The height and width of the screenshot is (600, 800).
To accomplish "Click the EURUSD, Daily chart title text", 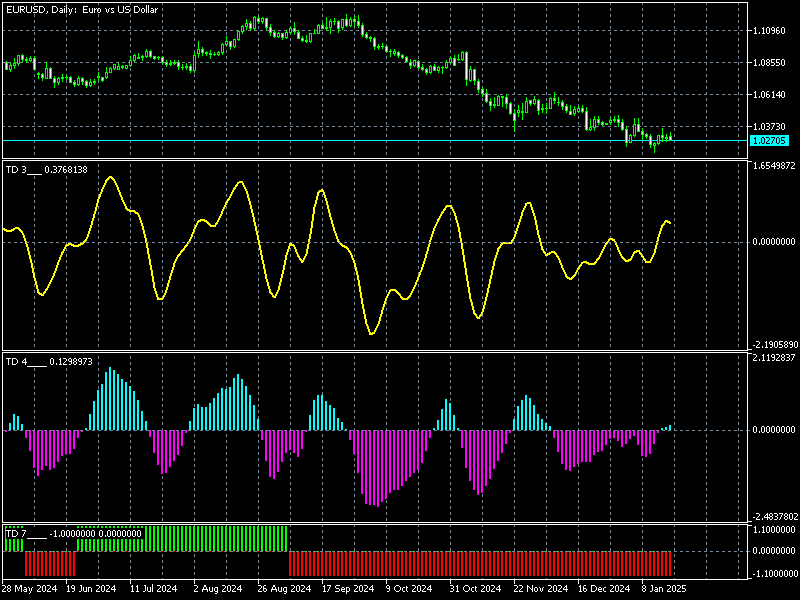I will pos(82,10).
